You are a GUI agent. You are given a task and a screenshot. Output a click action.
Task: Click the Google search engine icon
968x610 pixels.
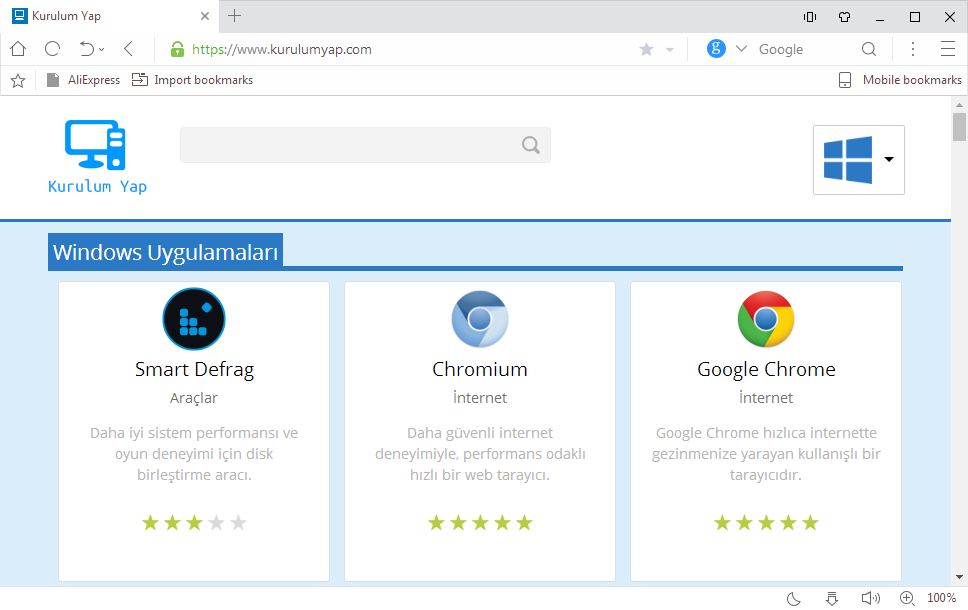(716, 48)
